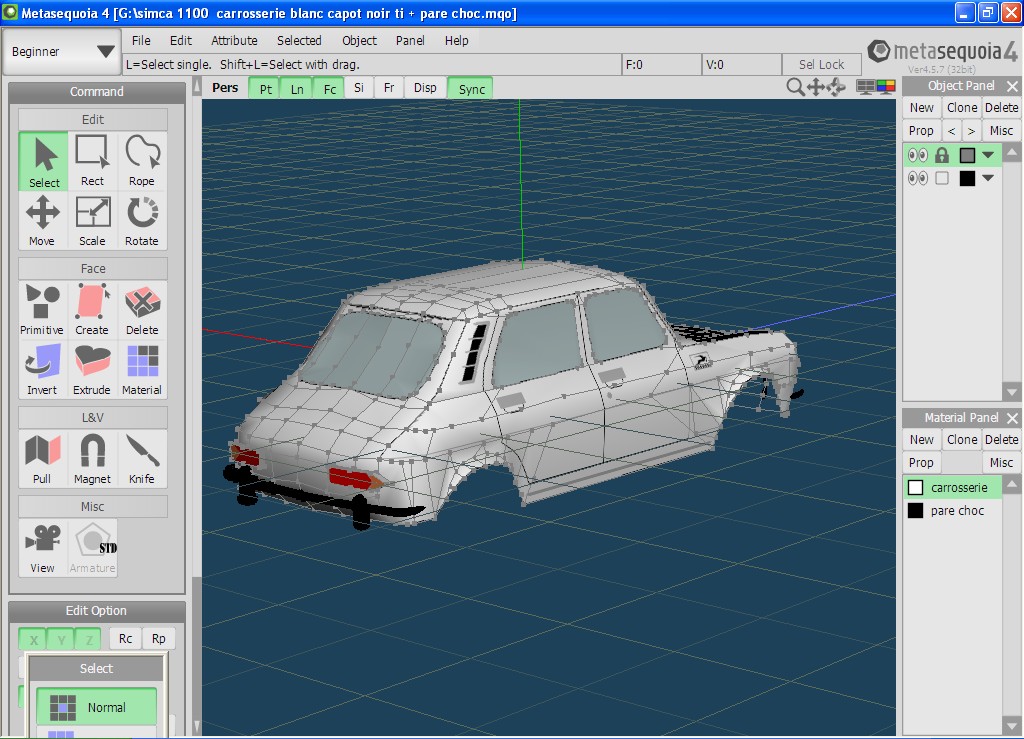This screenshot has width=1024, height=739.
Task: Toggle Z axis edit constraint
Action: pyautogui.click(x=89, y=639)
